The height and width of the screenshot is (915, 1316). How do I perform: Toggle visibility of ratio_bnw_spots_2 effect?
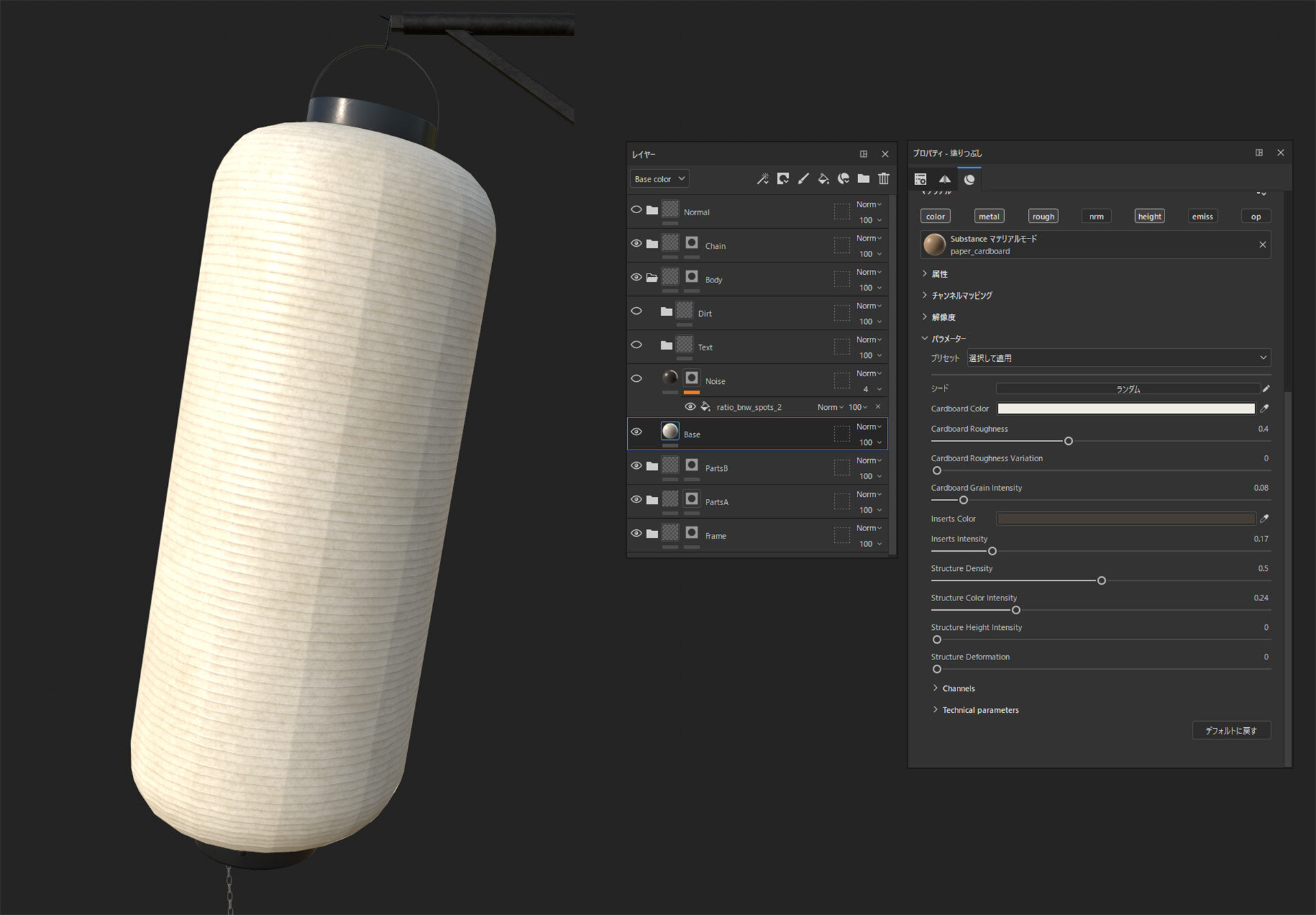(690, 407)
